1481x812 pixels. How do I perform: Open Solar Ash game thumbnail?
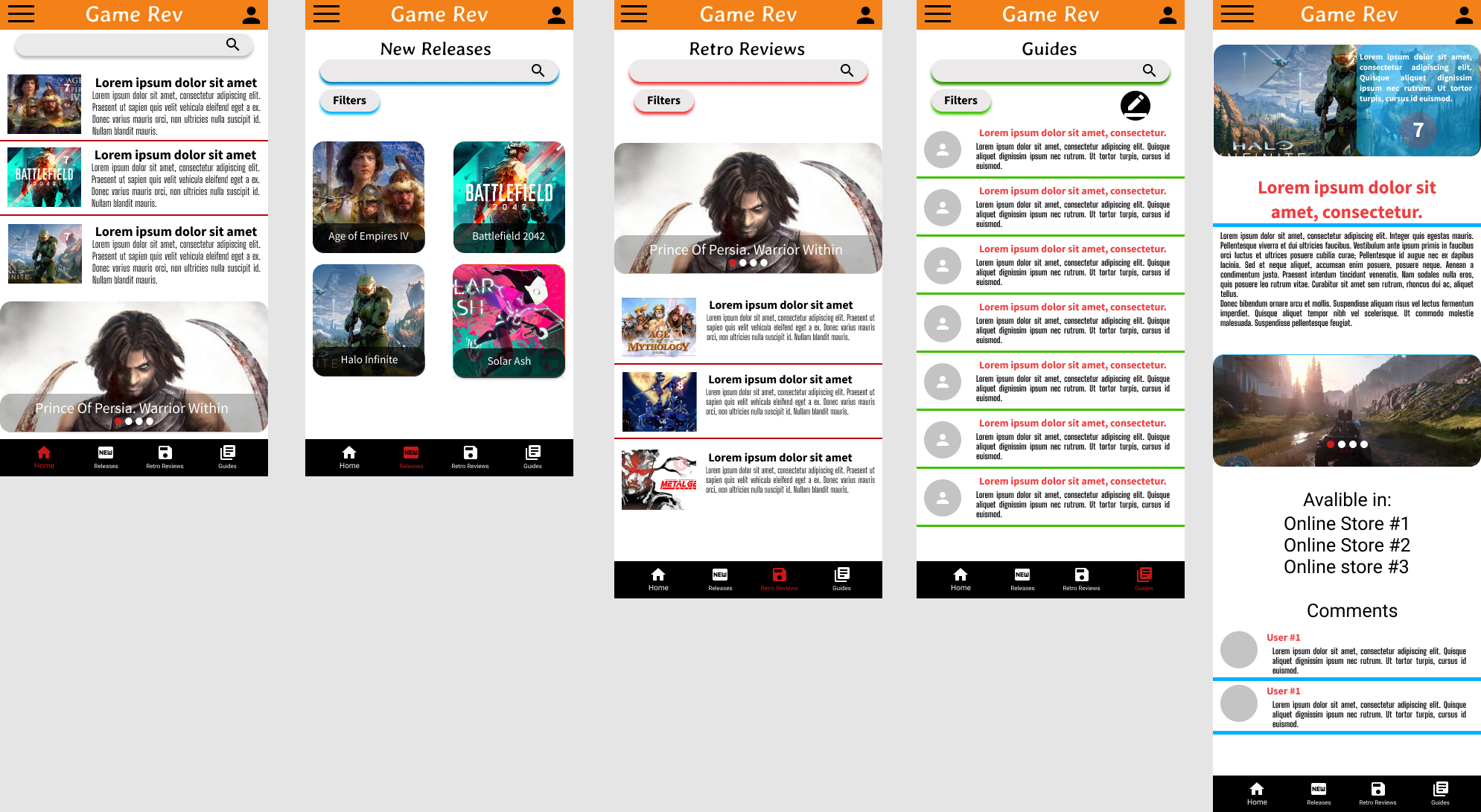pyautogui.click(x=509, y=321)
